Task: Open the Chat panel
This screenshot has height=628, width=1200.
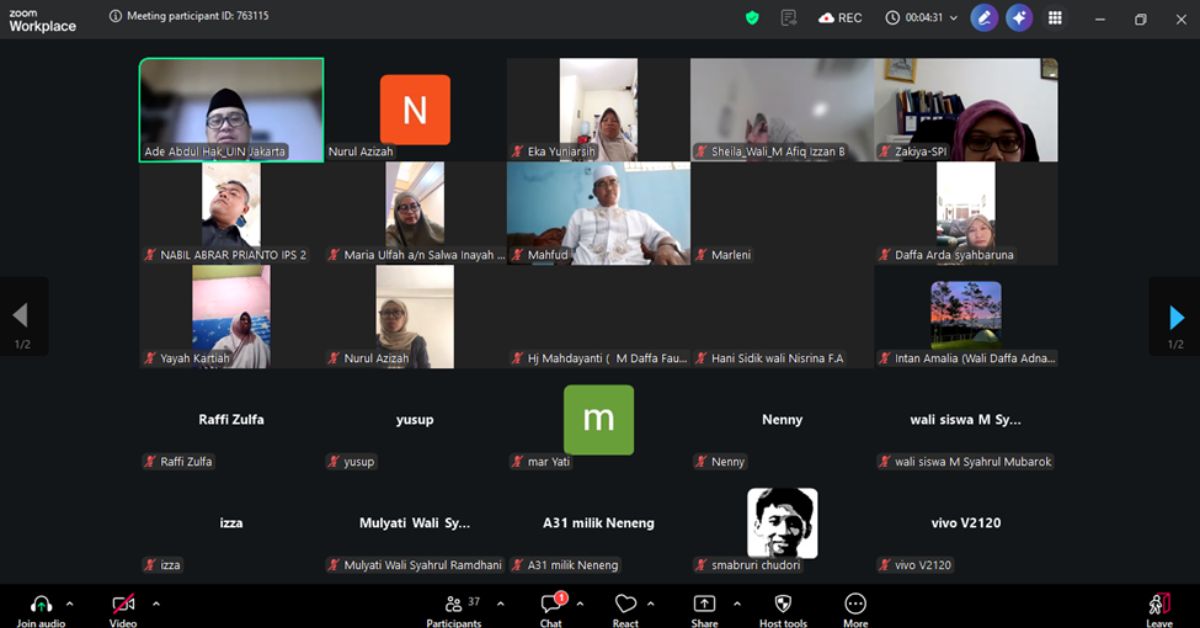Action: [551, 606]
